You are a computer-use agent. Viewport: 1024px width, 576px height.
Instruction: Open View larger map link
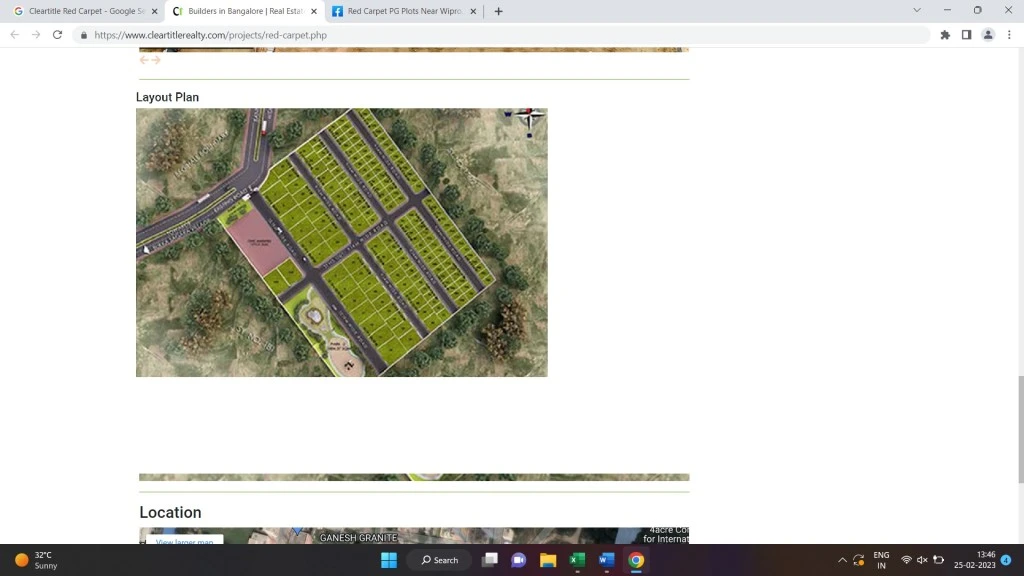coord(184,541)
